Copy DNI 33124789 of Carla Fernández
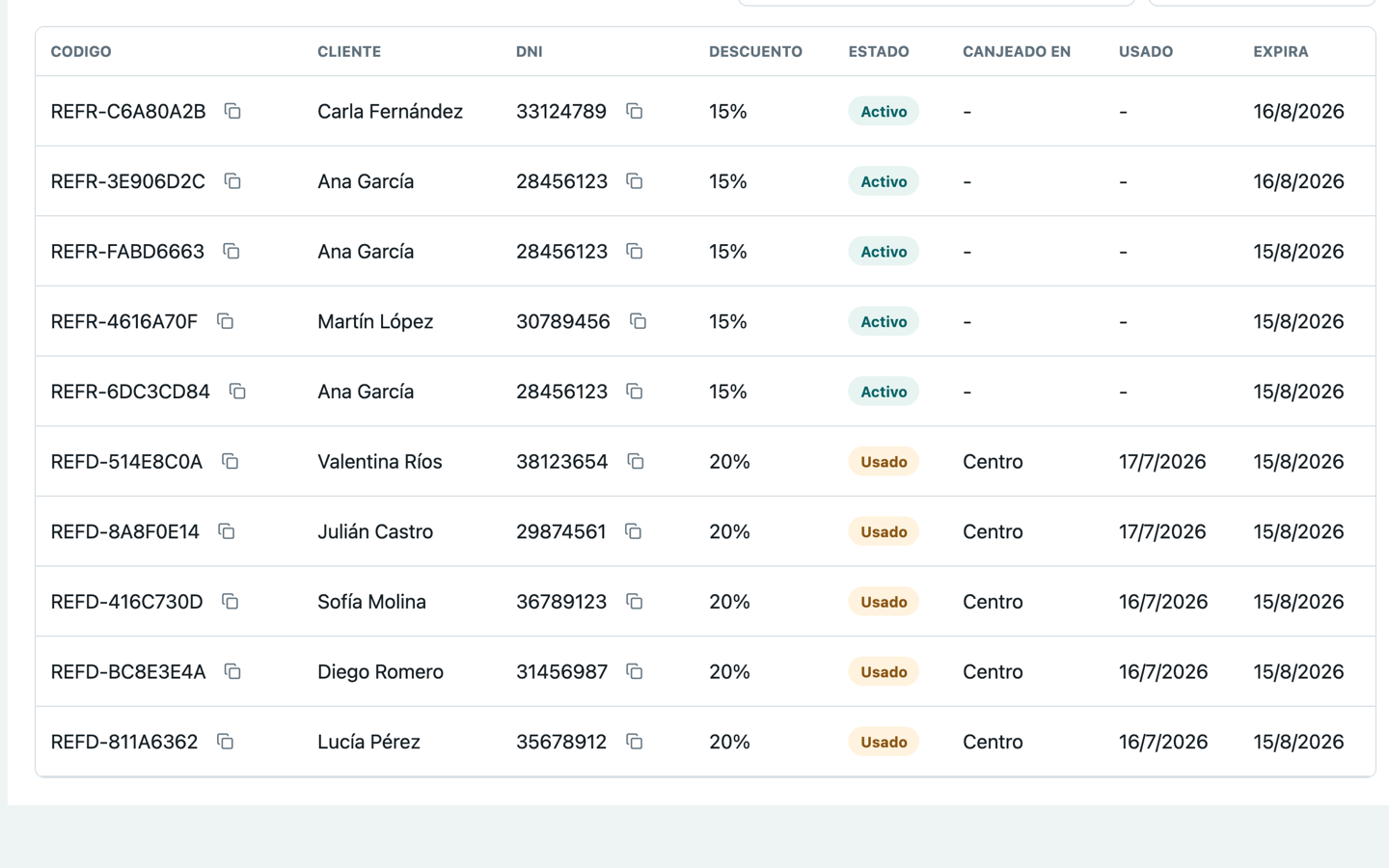Image resolution: width=1389 pixels, height=868 pixels. [x=635, y=111]
